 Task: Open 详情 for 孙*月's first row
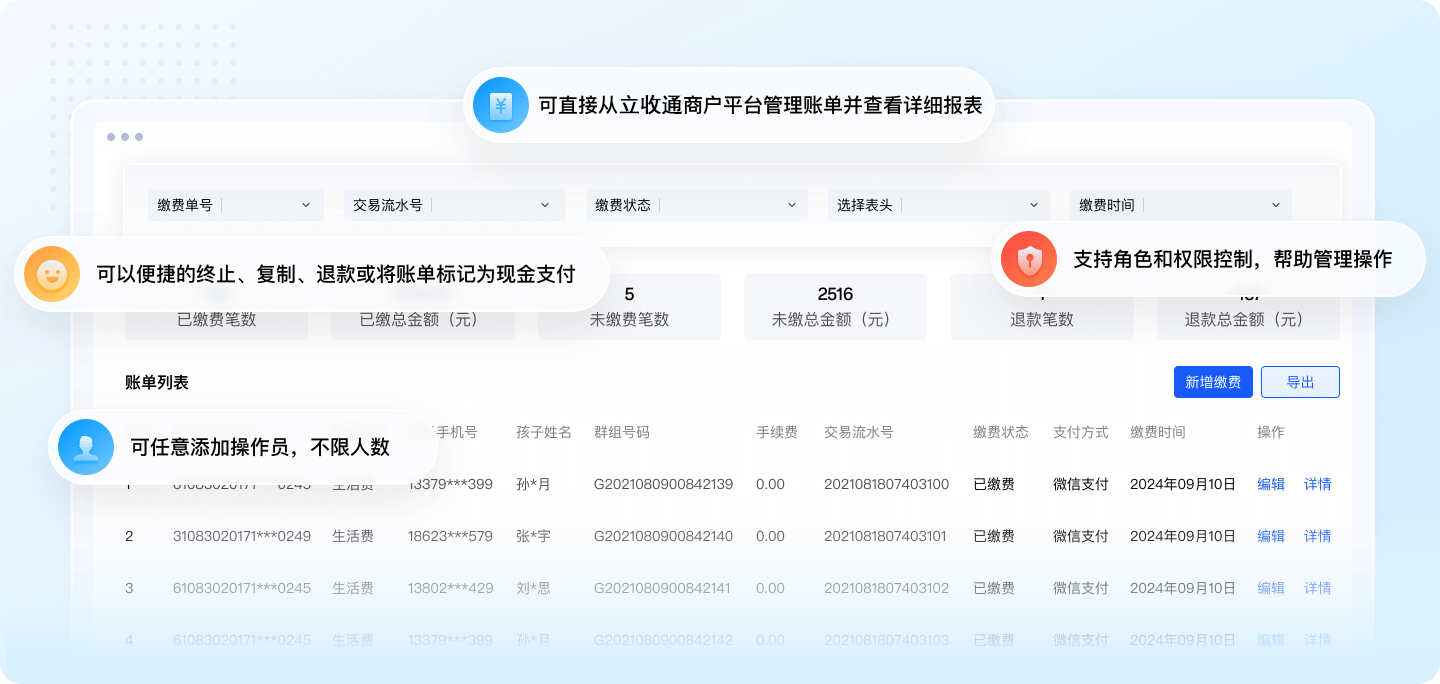coord(1318,484)
